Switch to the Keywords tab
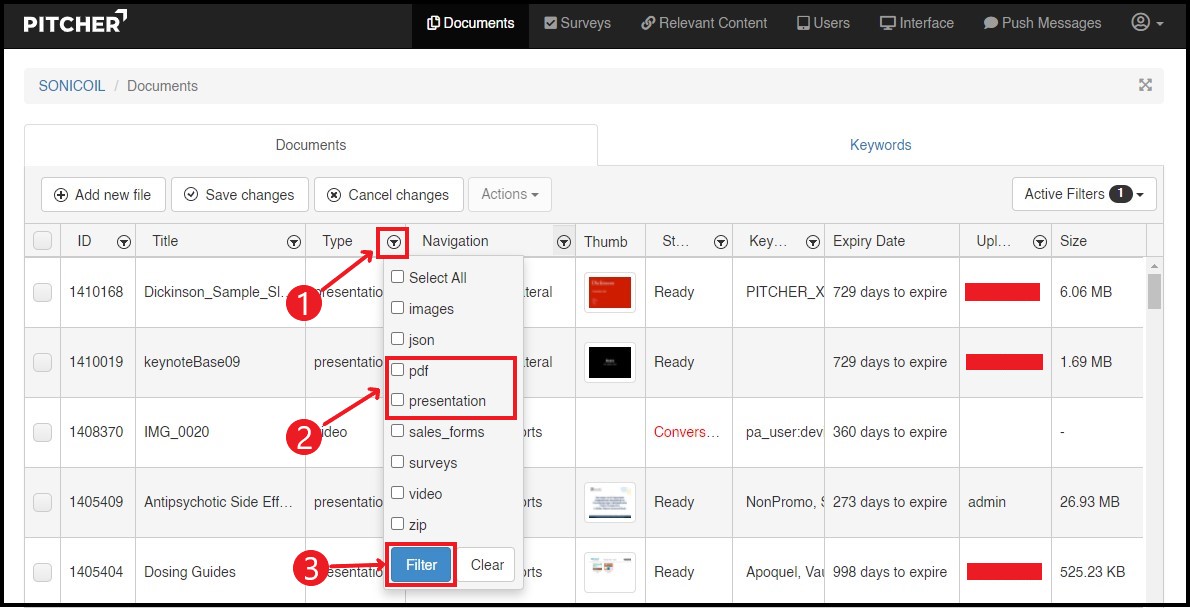The width and height of the screenshot is (1190, 608). pos(880,145)
